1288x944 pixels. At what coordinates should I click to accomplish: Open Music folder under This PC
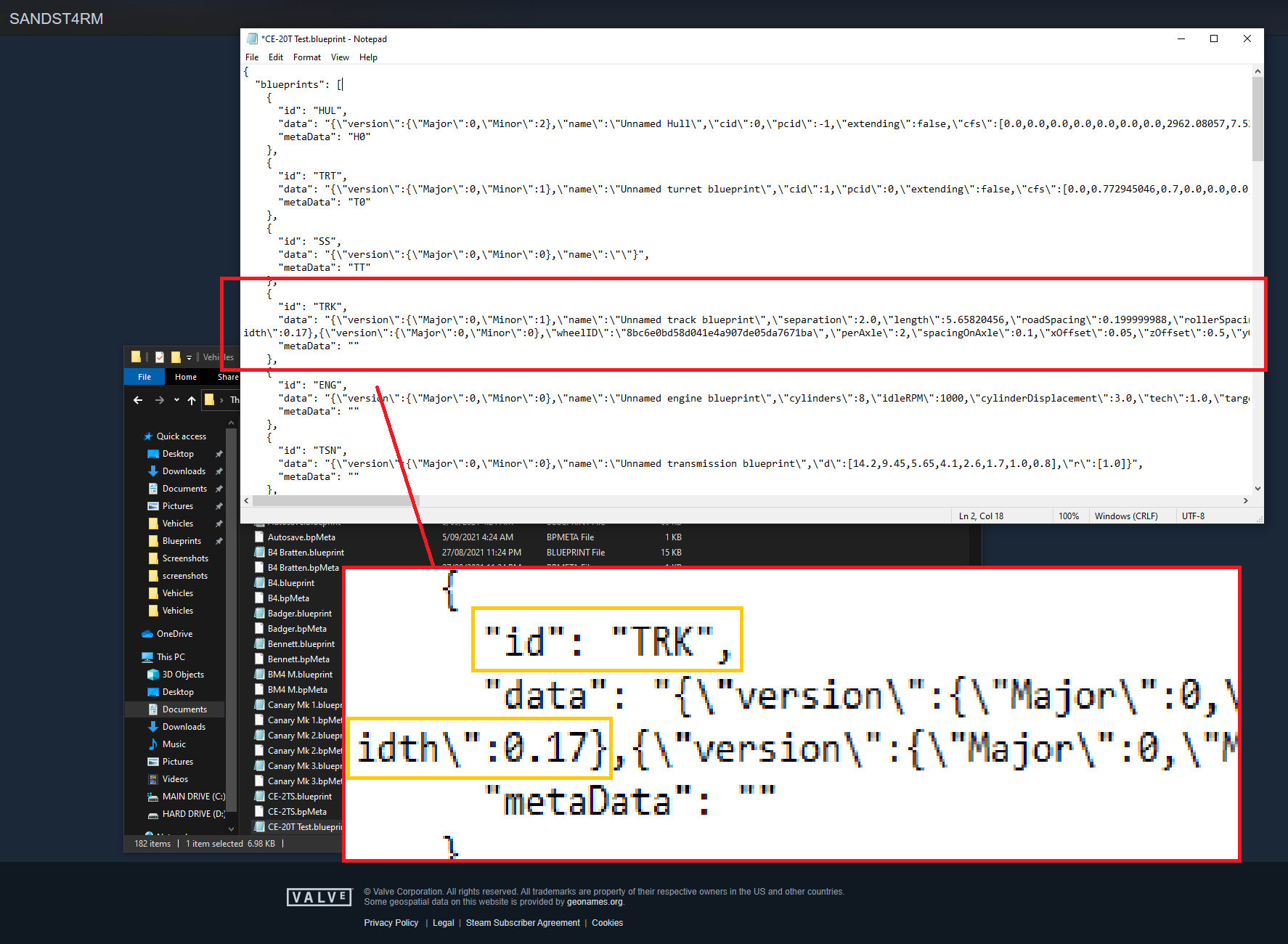174,744
